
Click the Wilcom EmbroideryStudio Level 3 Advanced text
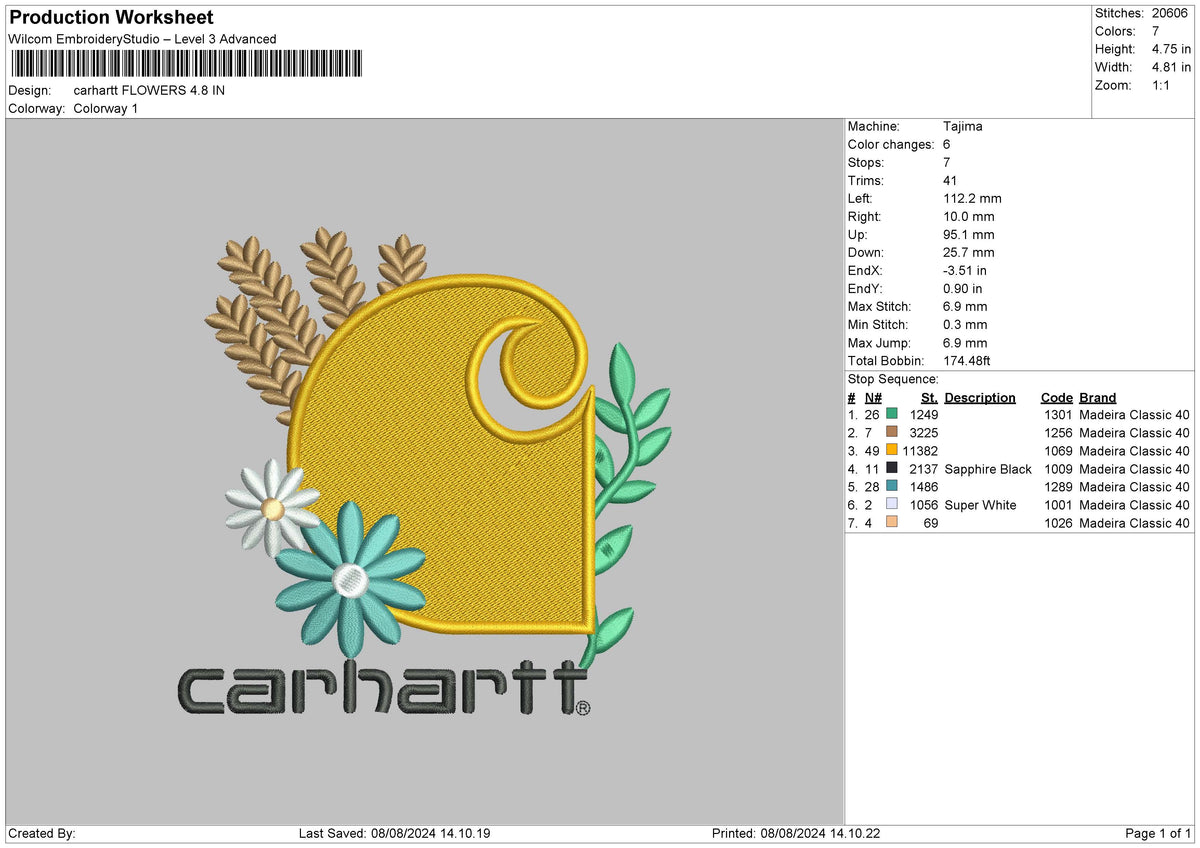pos(142,39)
